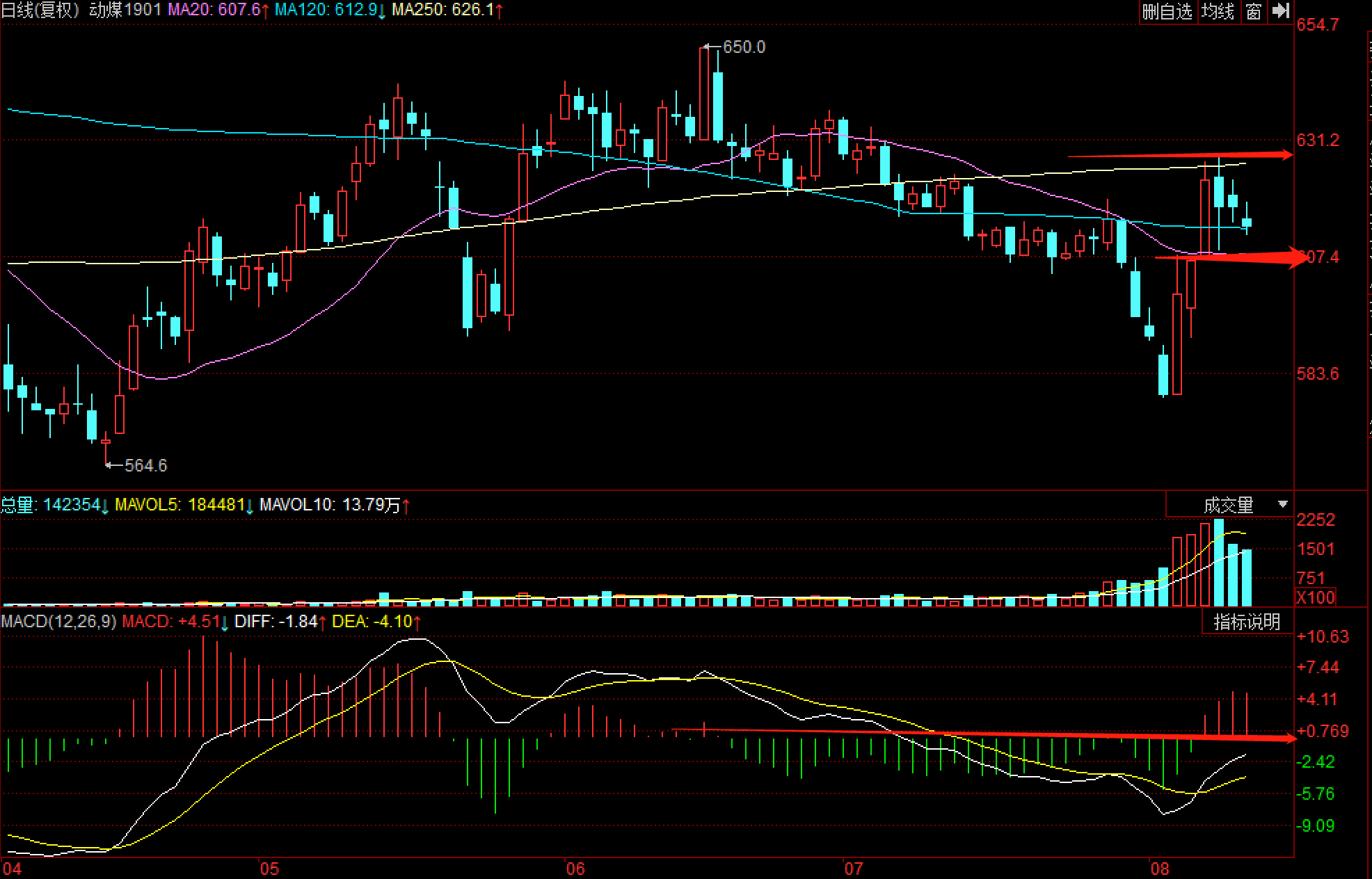The image size is (1372, 879).
Task: Click the 日线(复权) period label
Action: [40, 10]
